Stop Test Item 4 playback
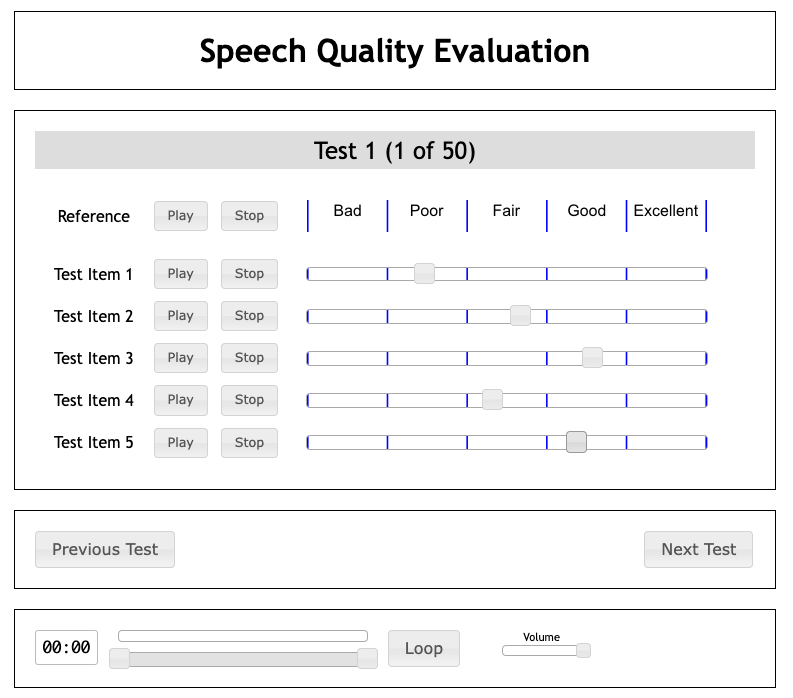Screen dimensions: 793x698 coord(249,400)
